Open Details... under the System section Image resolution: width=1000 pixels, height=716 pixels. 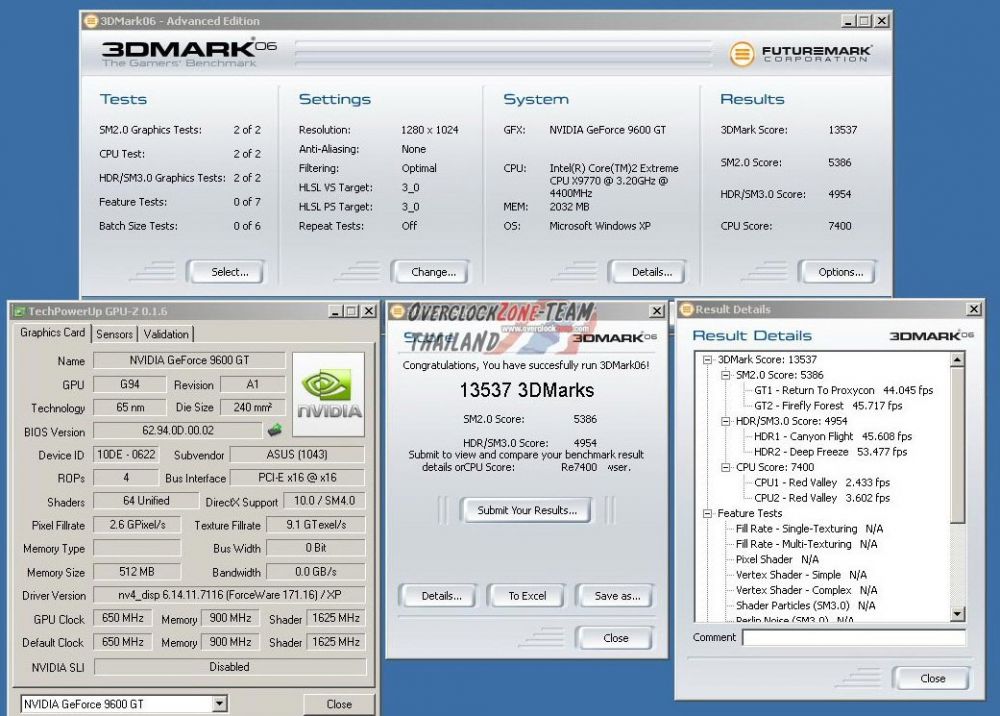[647, 272]
